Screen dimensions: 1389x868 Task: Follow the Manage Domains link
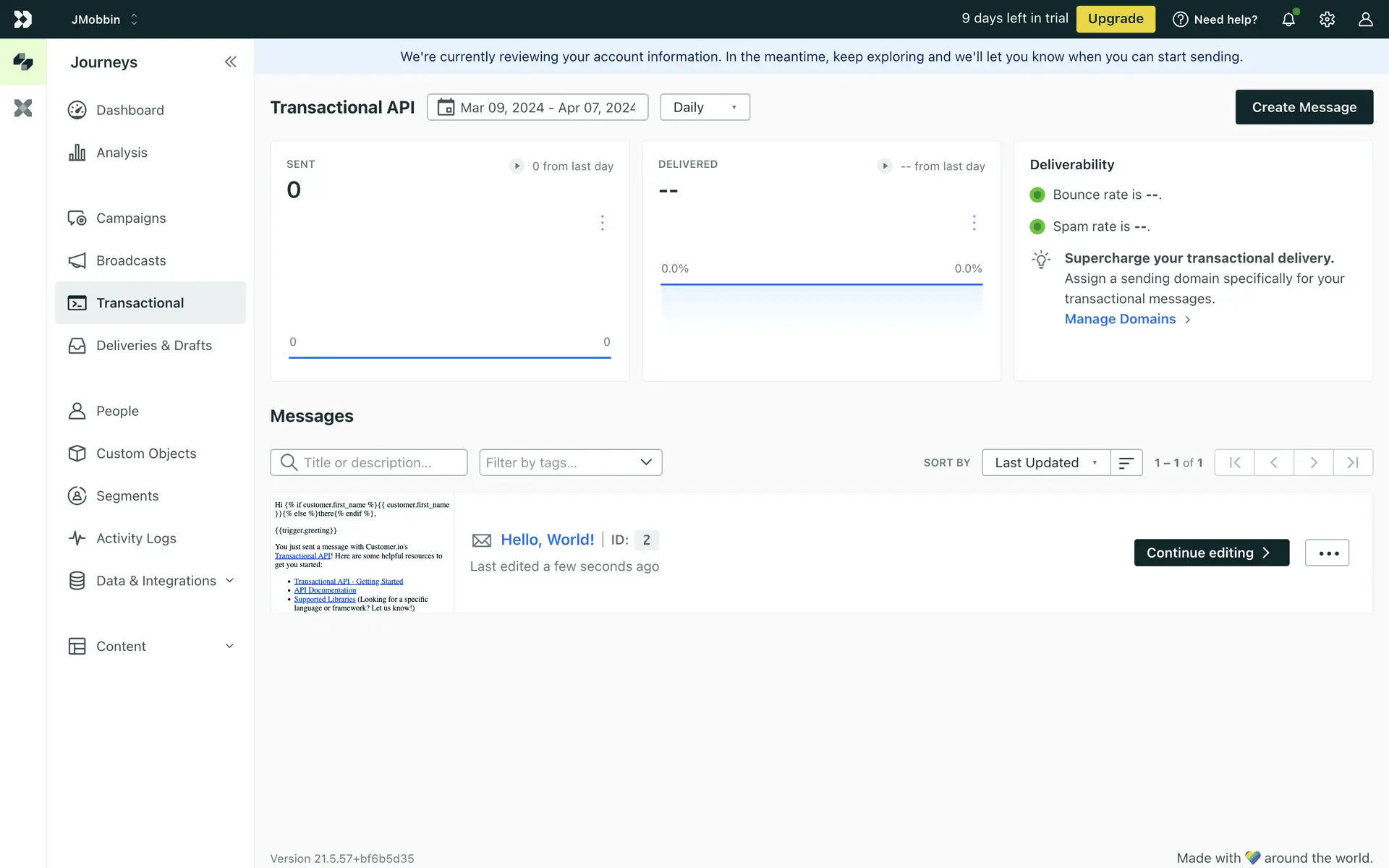click(x=1120, y=319)
